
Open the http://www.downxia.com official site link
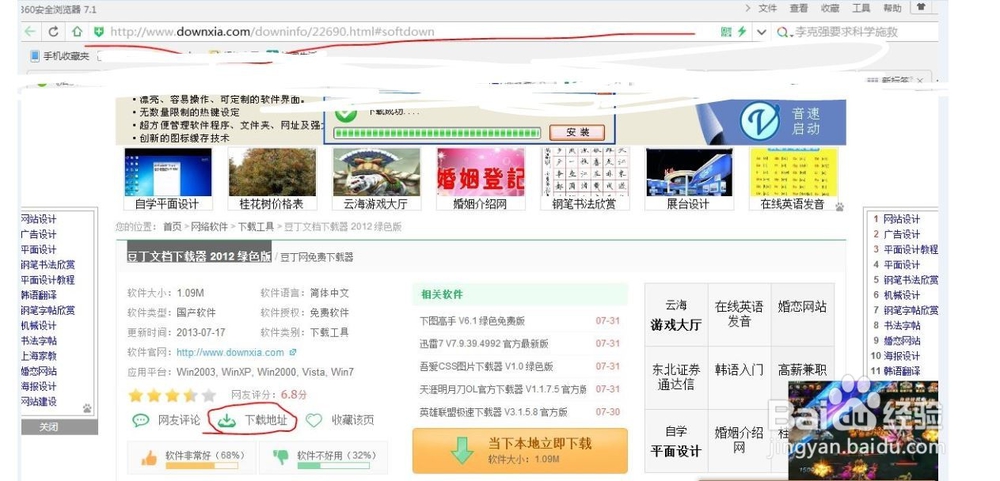pos(230,352)
